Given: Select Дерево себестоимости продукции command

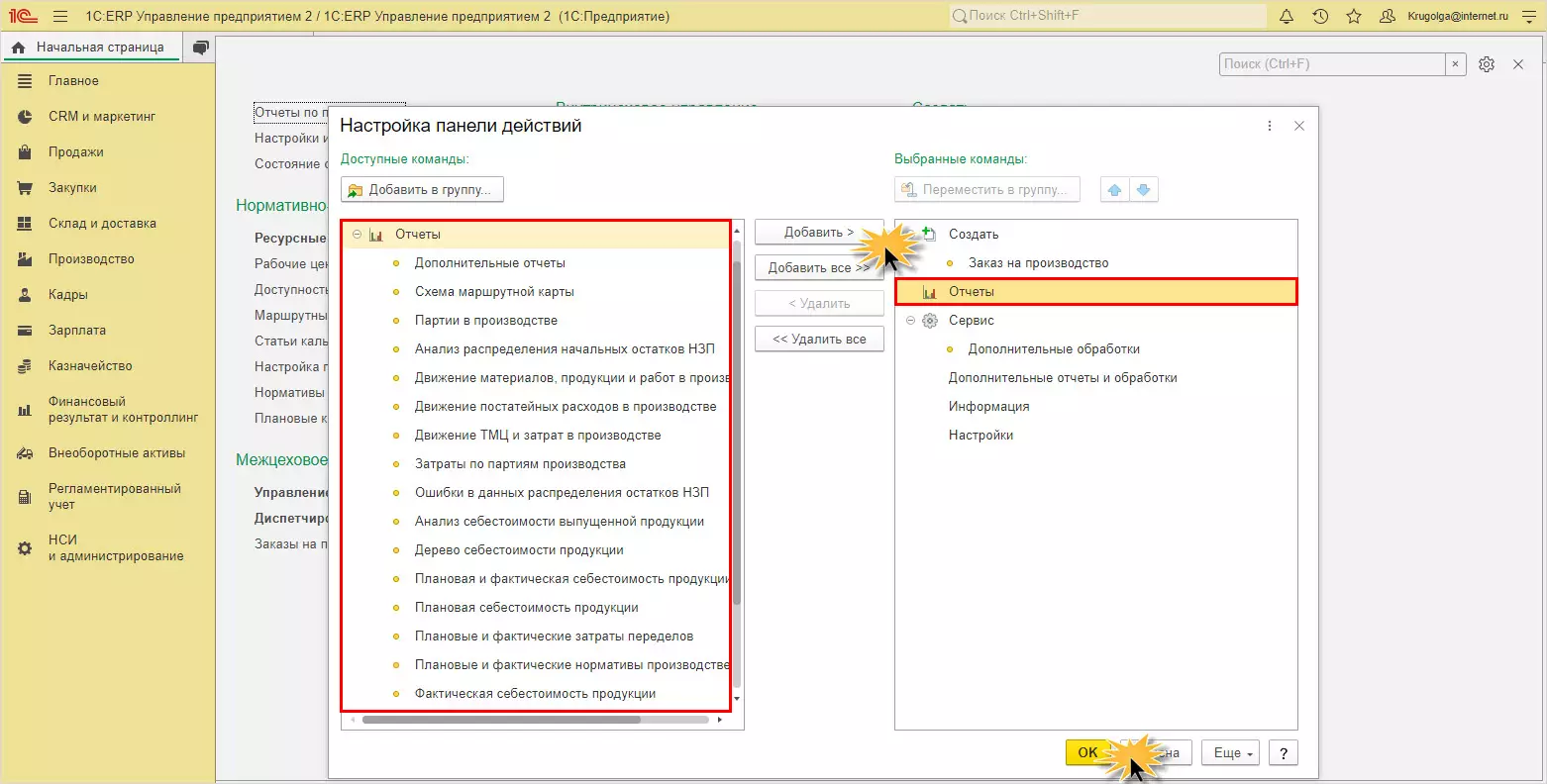Looking at the screenshot, I should coord(519,550).
